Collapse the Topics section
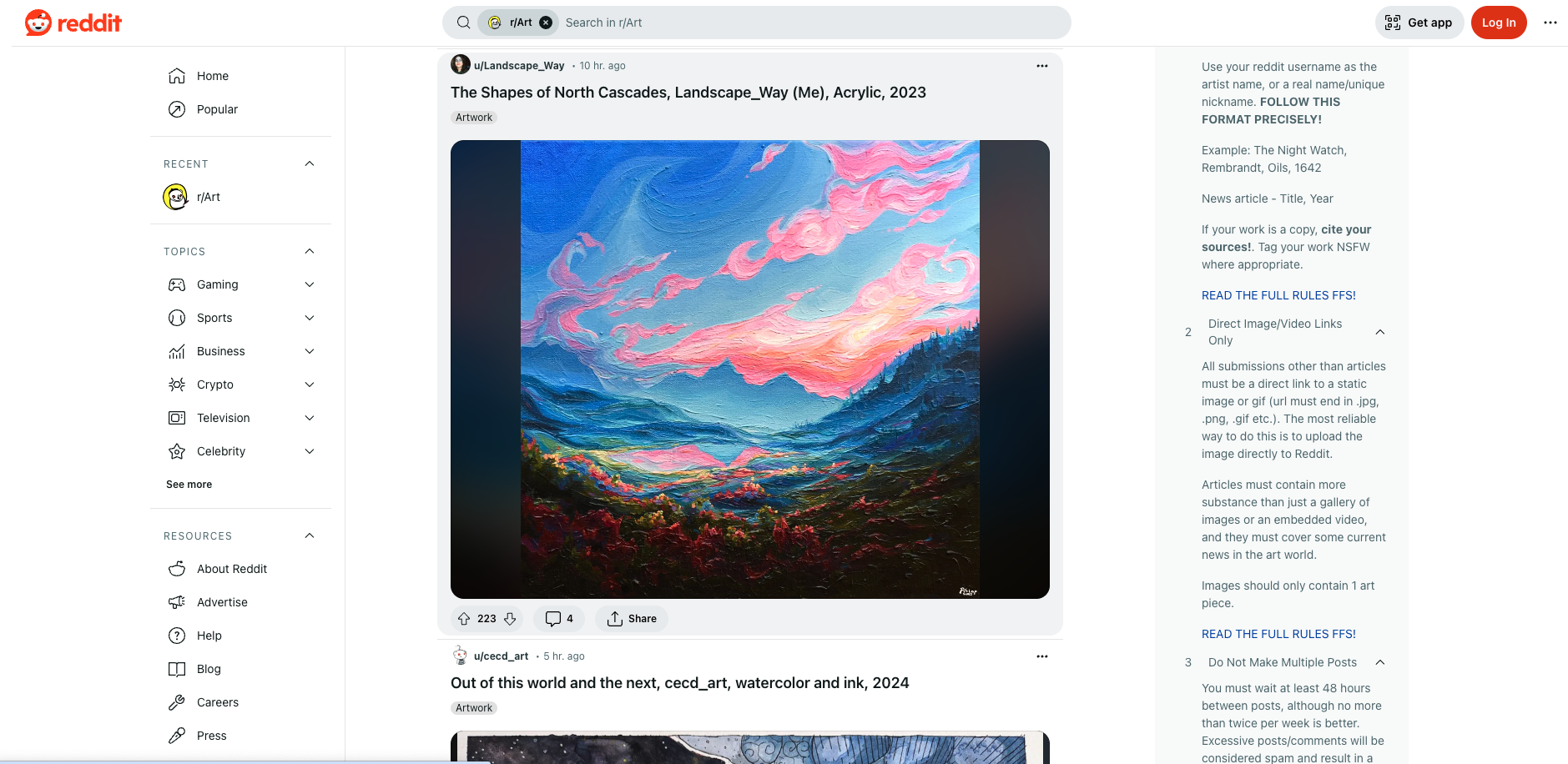This screenshot has width=1568, height=764. [310, 251]
